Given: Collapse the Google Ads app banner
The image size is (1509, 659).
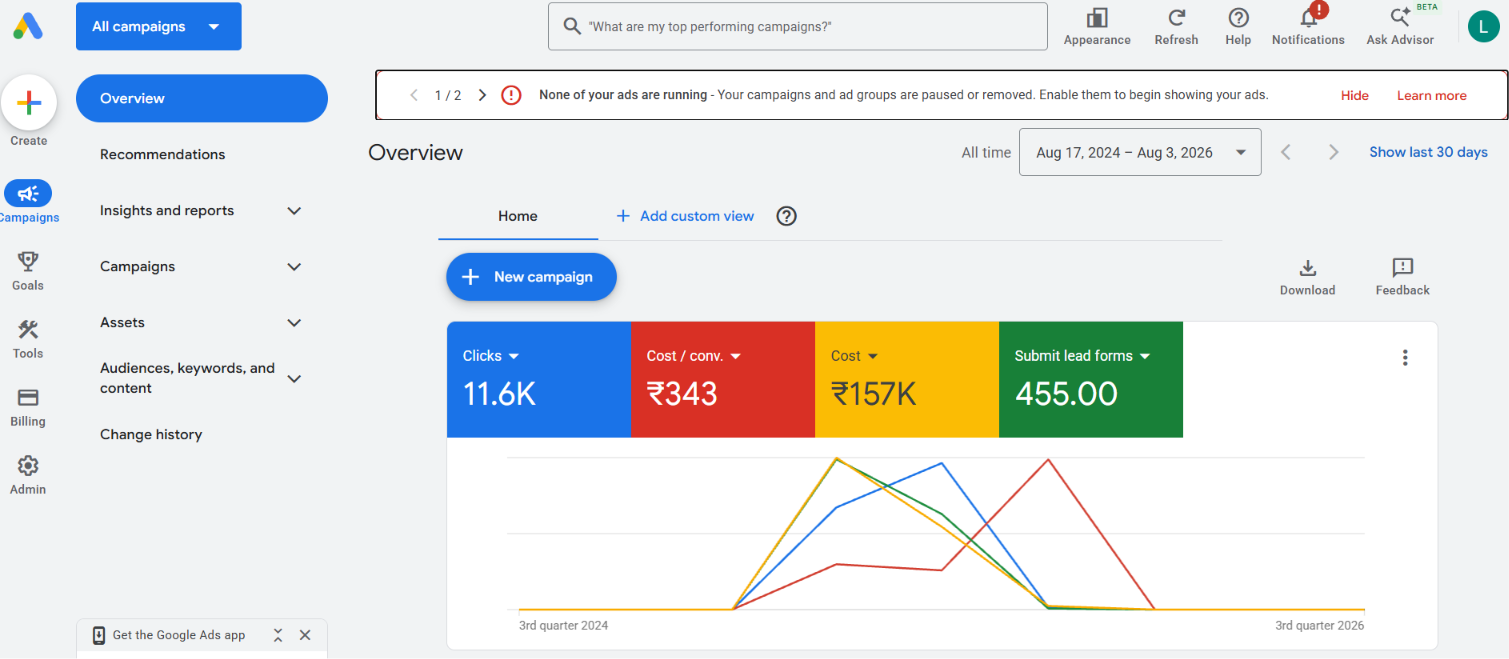Looking at the screenshot, I should (278, 635).
